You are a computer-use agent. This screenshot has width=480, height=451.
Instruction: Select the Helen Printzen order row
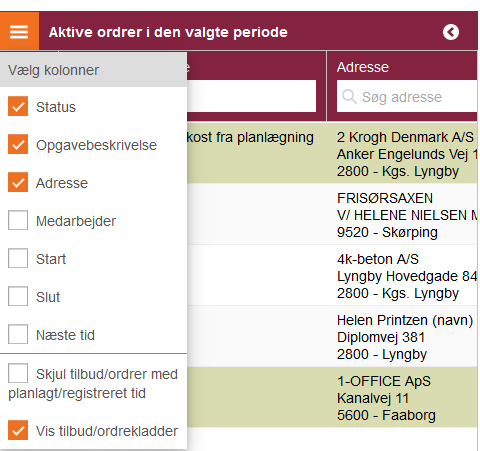(332, 336)
